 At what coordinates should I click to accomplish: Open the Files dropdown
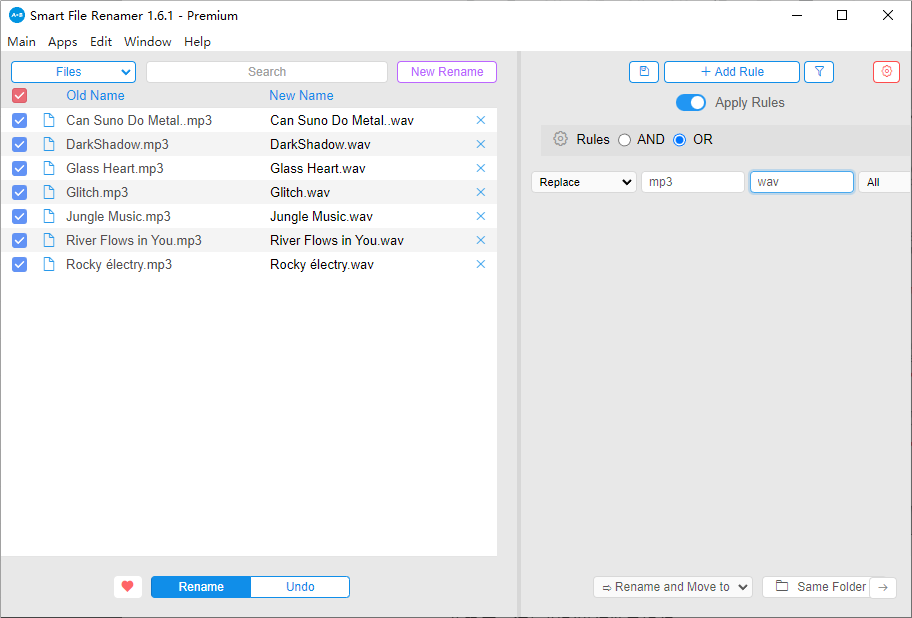(73, 72)
